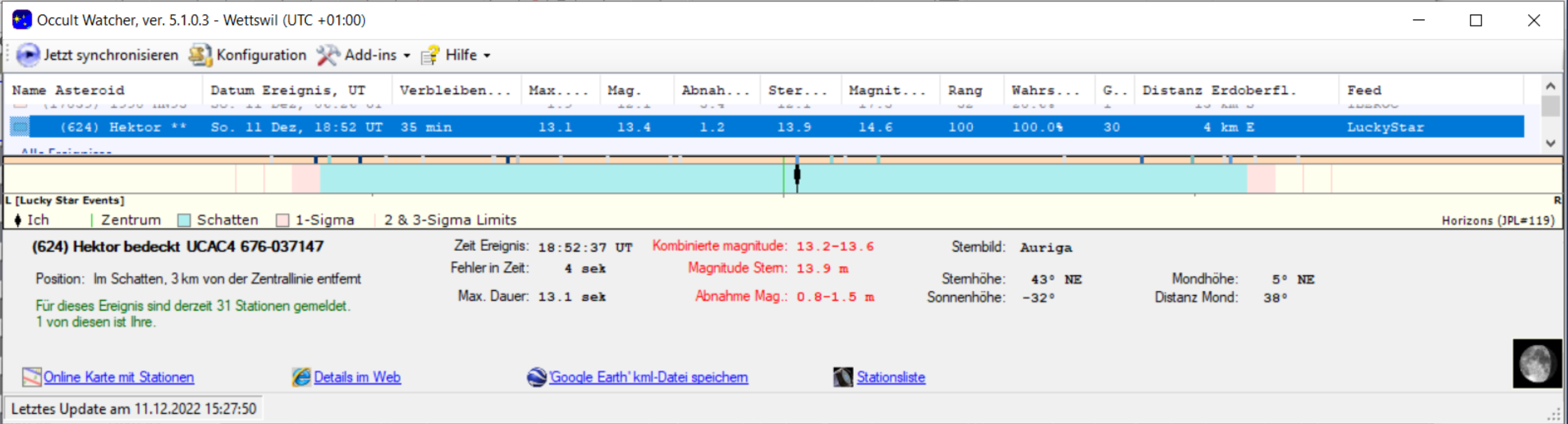Click the Jetzt synchronisieren globe icon
Image resolution: width=1568 pixels, height=424 pixels.
[x=28, y=55]
